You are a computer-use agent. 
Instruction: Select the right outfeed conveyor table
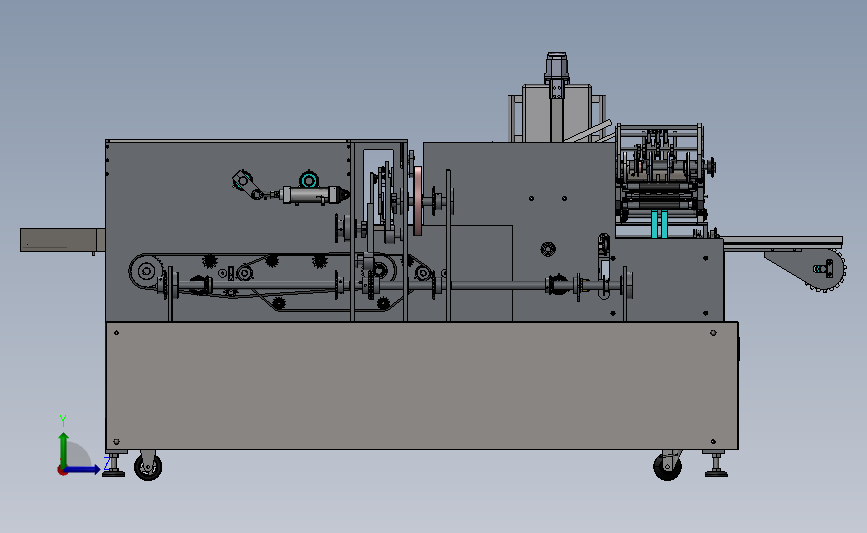783,243
